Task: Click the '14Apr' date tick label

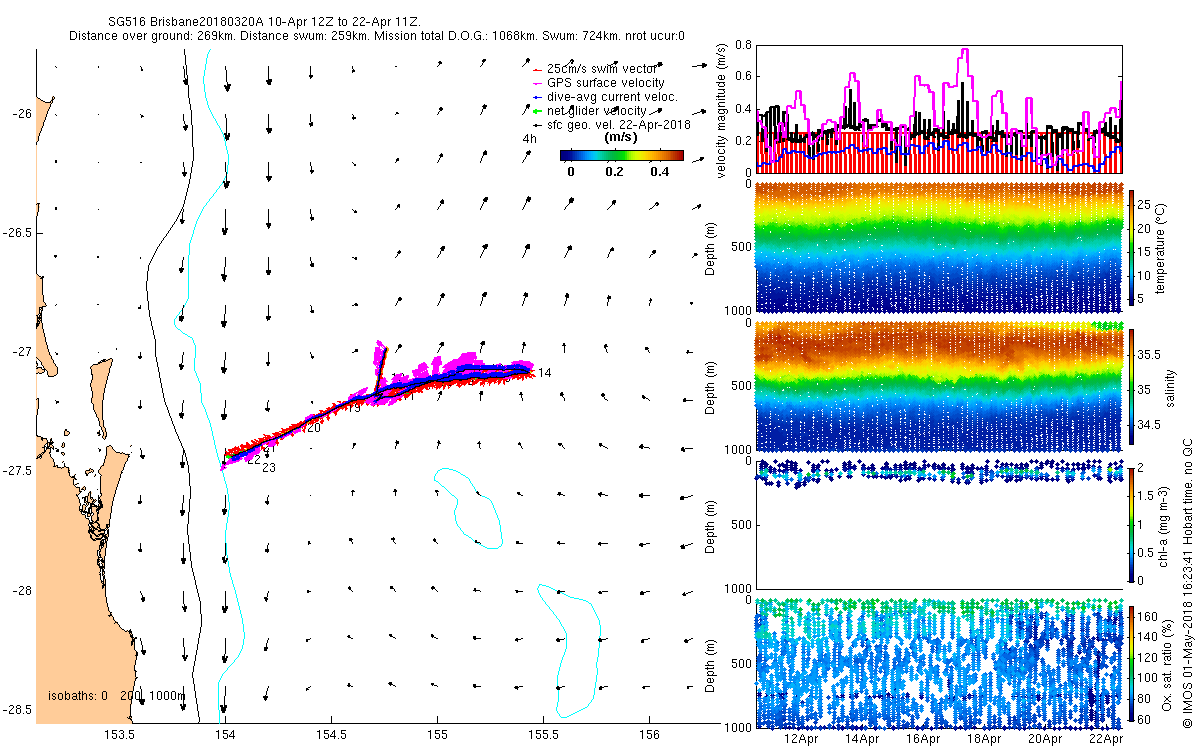Action: coord(862,739)
